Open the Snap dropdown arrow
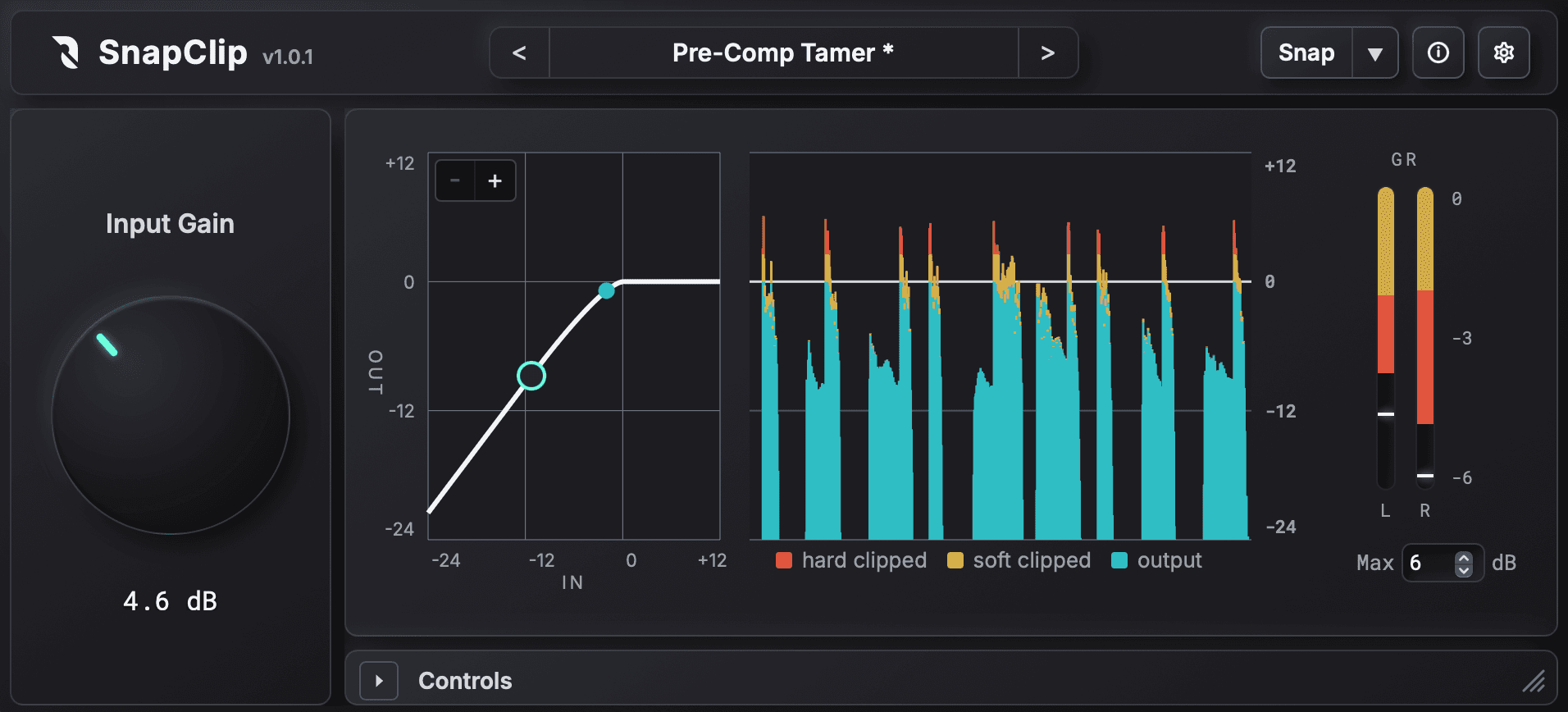 tap(1375, 52)
